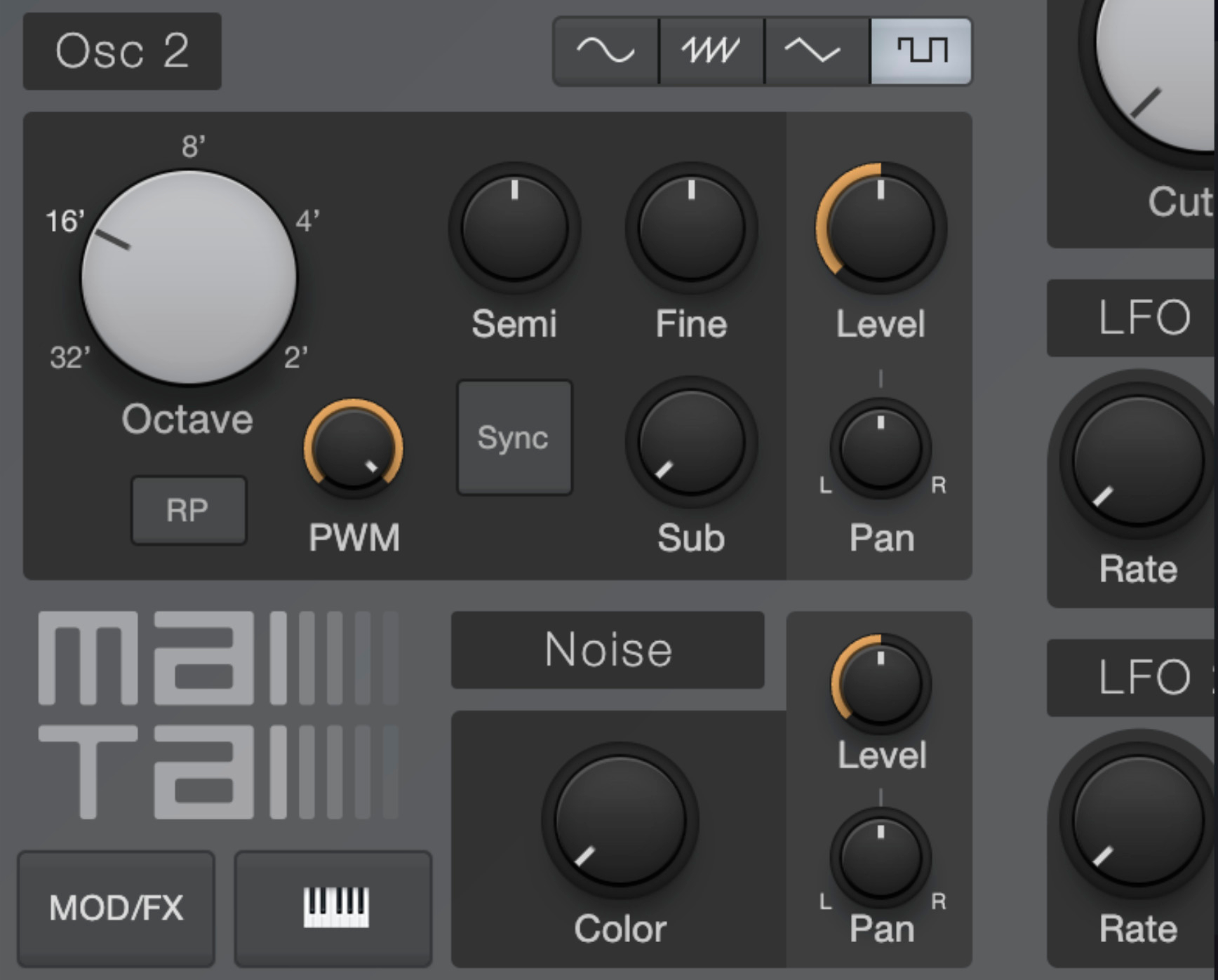
Task: Click the Sub oscillator knob
Action: click(691, 442)
